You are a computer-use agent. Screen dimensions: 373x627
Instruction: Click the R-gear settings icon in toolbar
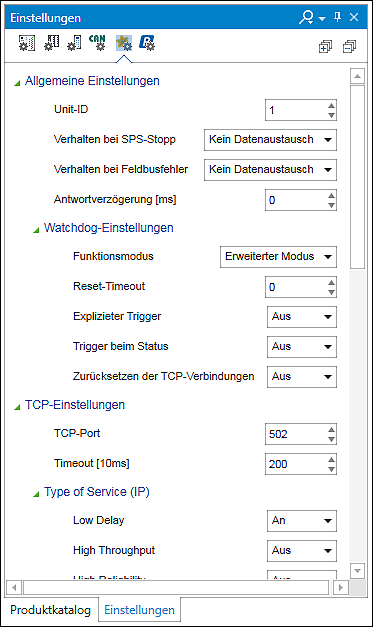click(x=147, y=43)
